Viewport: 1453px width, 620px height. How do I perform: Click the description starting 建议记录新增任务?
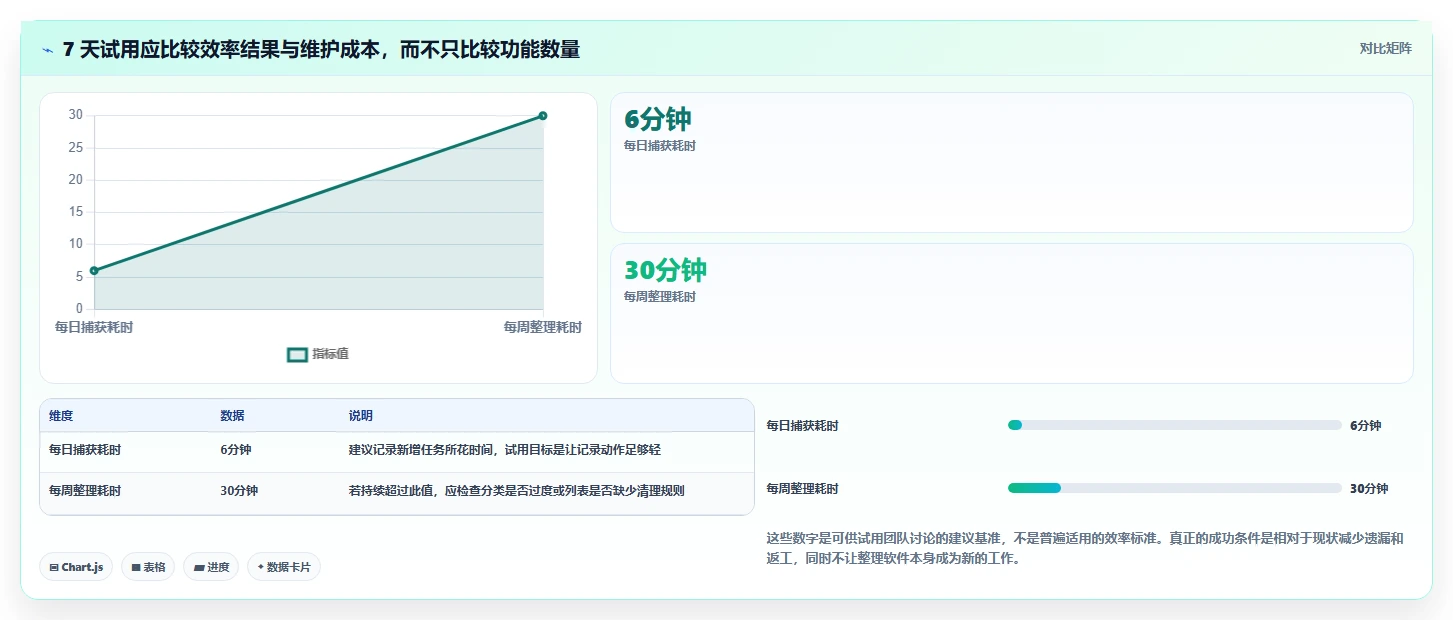pos(504,450)
